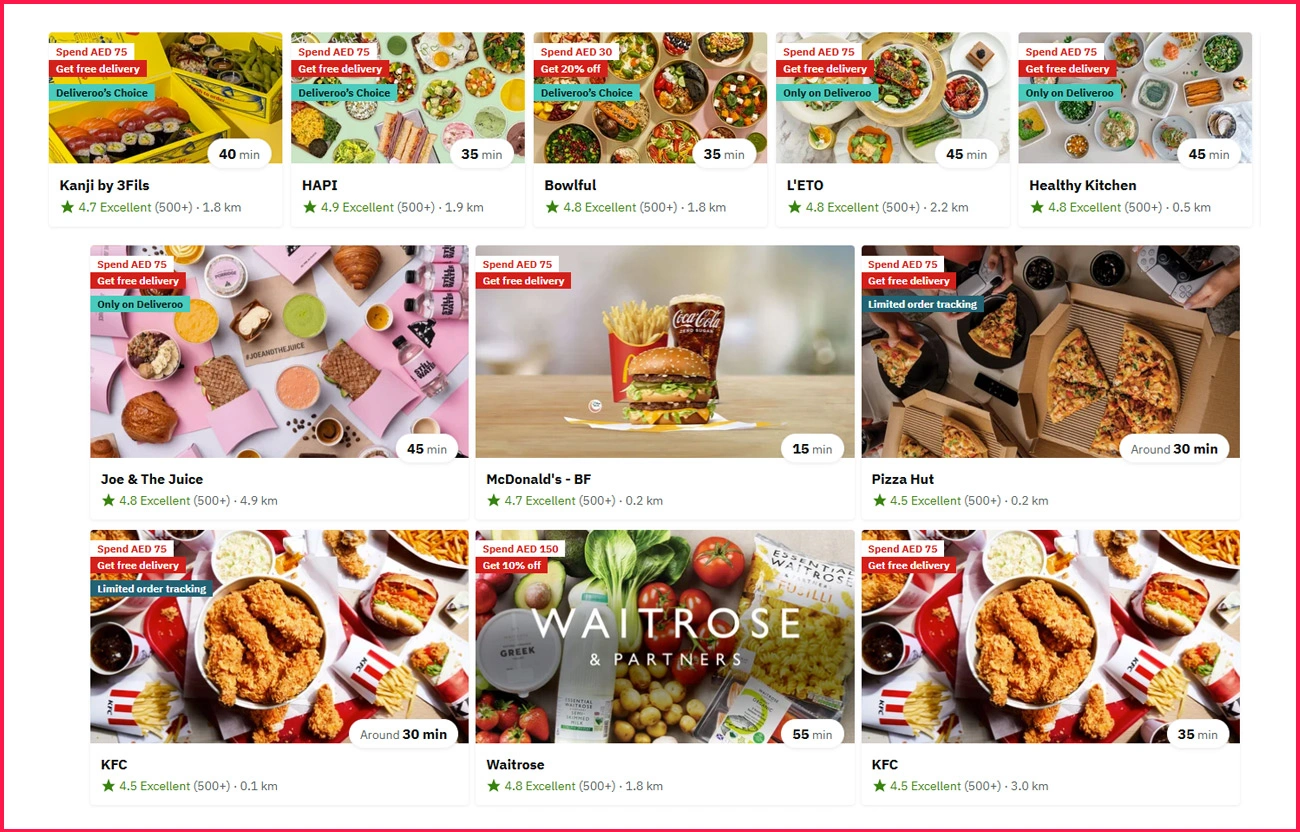Open the L'ETO restaurant image

point(893,98)
